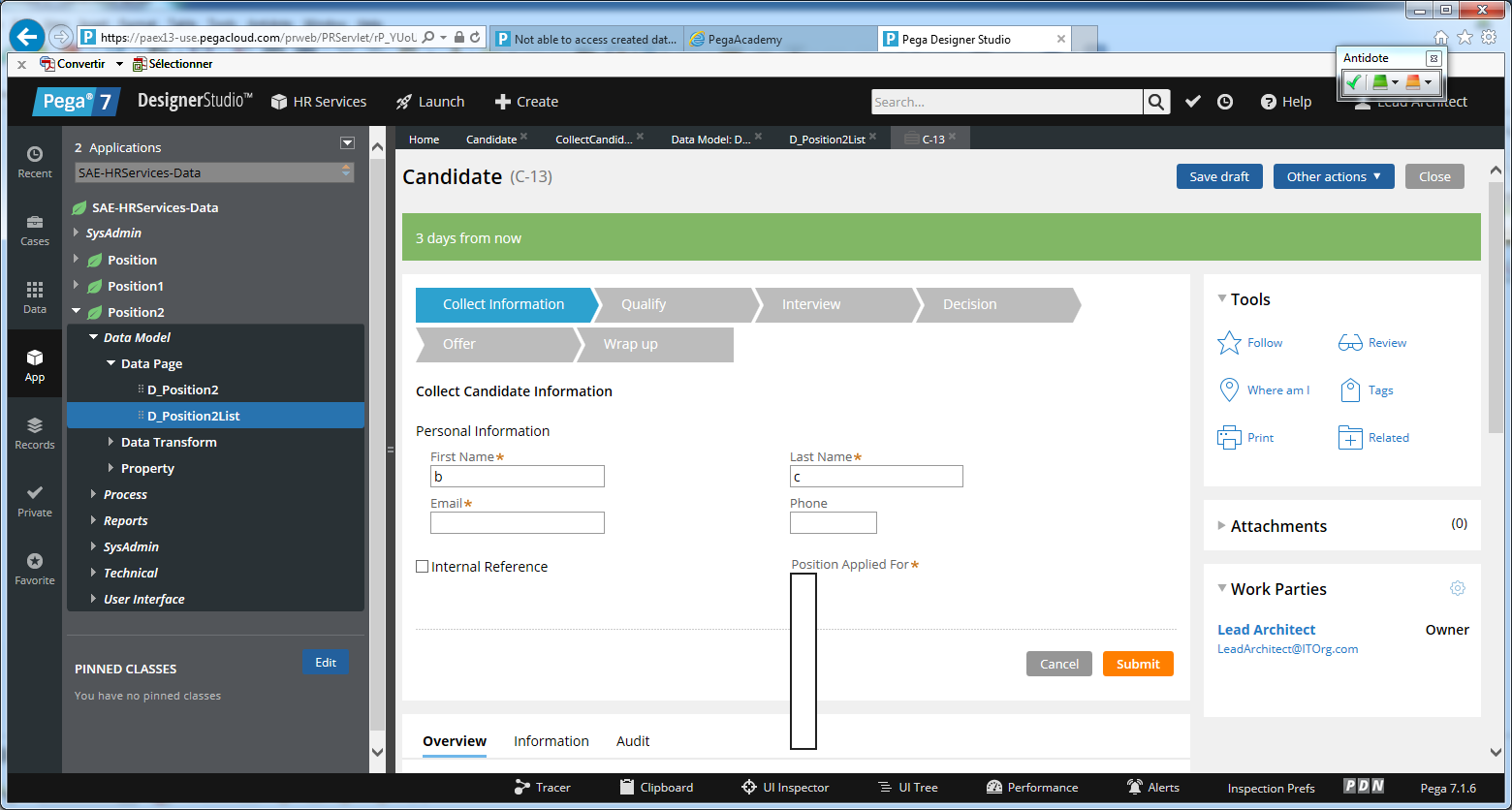Open the Create menu
The image size is (1512, 810).
pos(526,102)
